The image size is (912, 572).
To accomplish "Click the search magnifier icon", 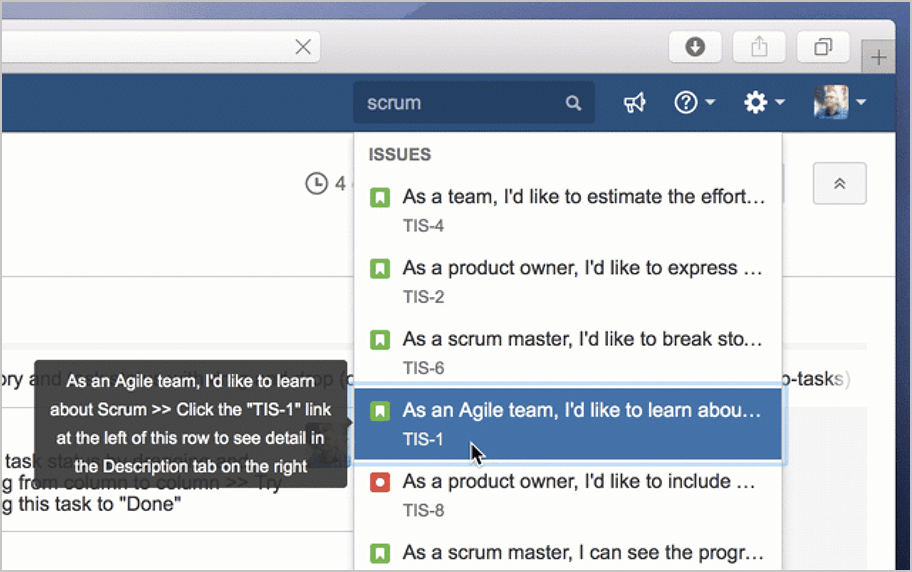I will (x=573, y=103).
